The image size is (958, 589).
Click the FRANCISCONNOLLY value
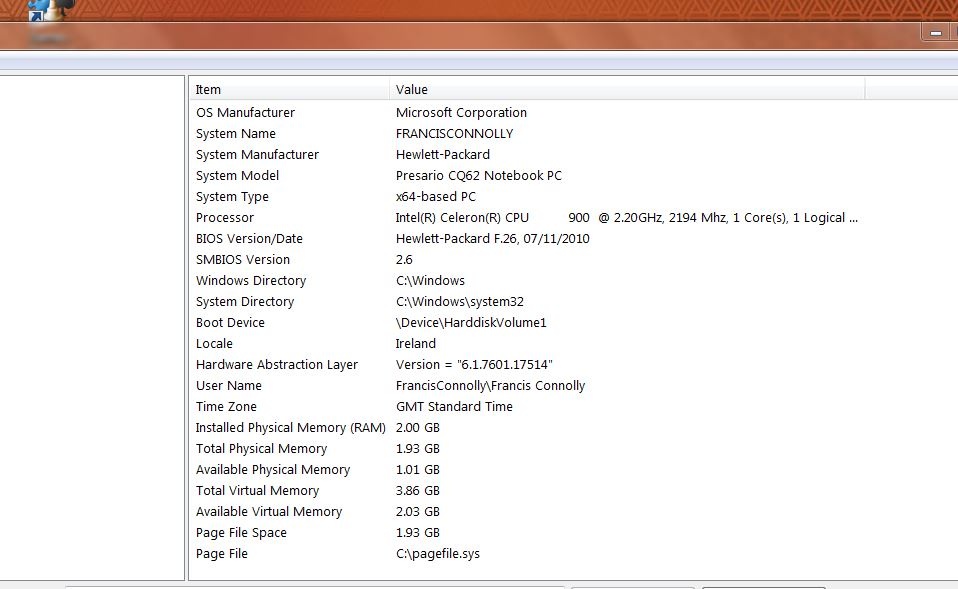pos(455,133)
